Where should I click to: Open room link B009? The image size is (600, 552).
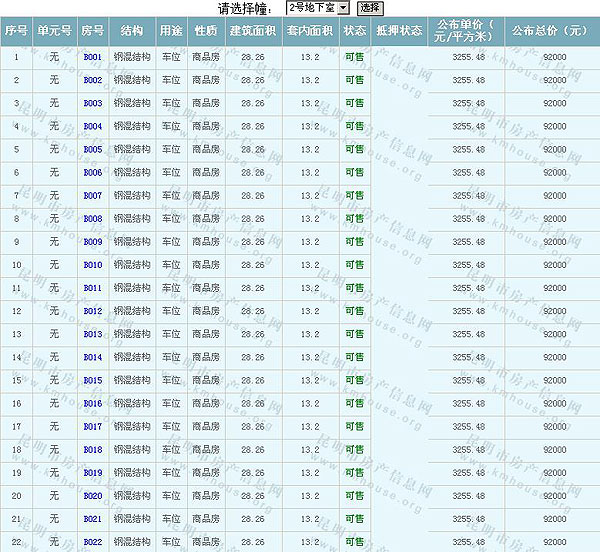[x=92, y=242]
